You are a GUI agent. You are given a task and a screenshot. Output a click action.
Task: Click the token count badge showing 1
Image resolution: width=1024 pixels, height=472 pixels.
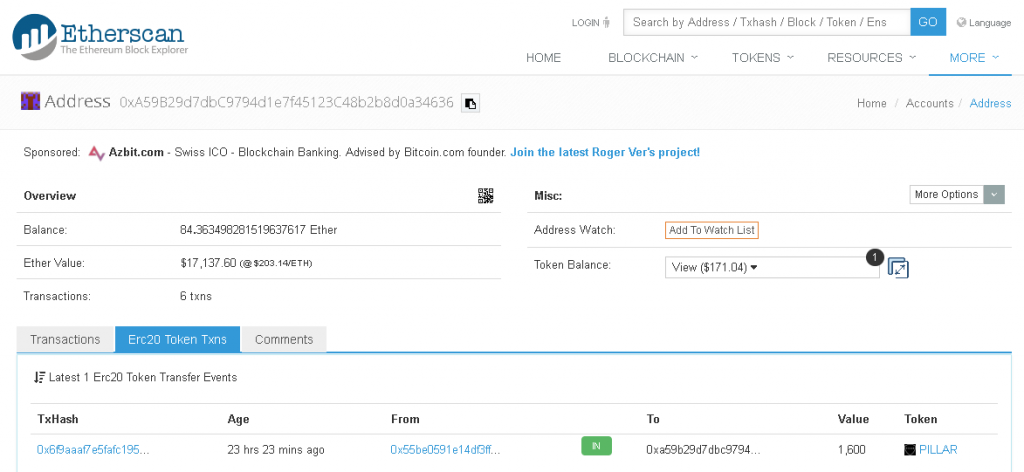pos(874,257)
